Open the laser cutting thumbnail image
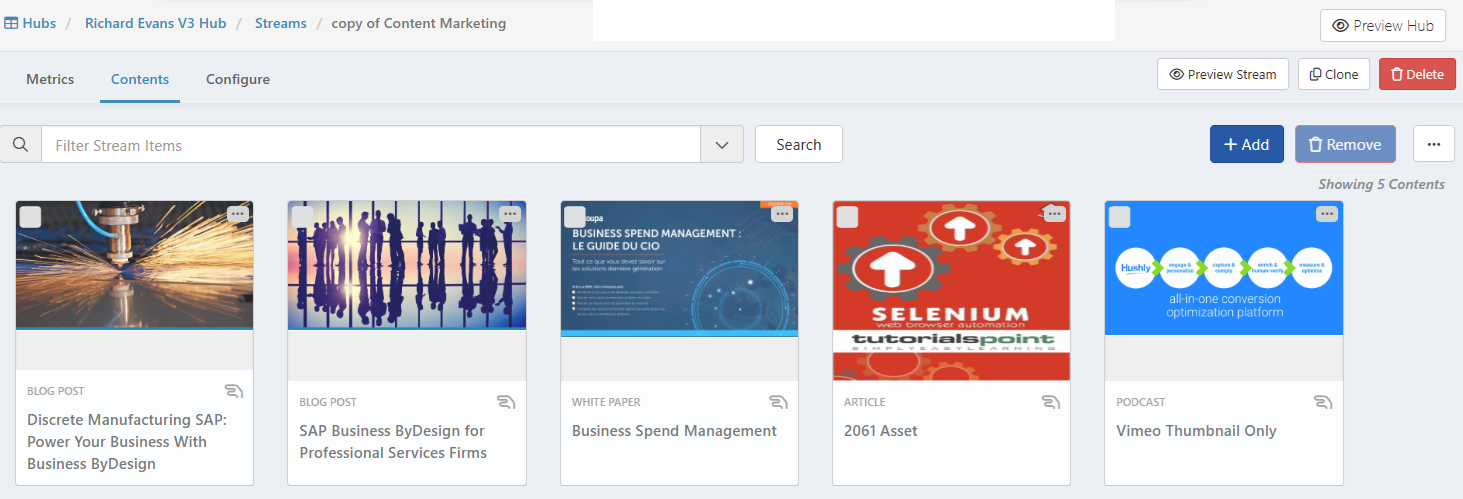 point(135,265)
